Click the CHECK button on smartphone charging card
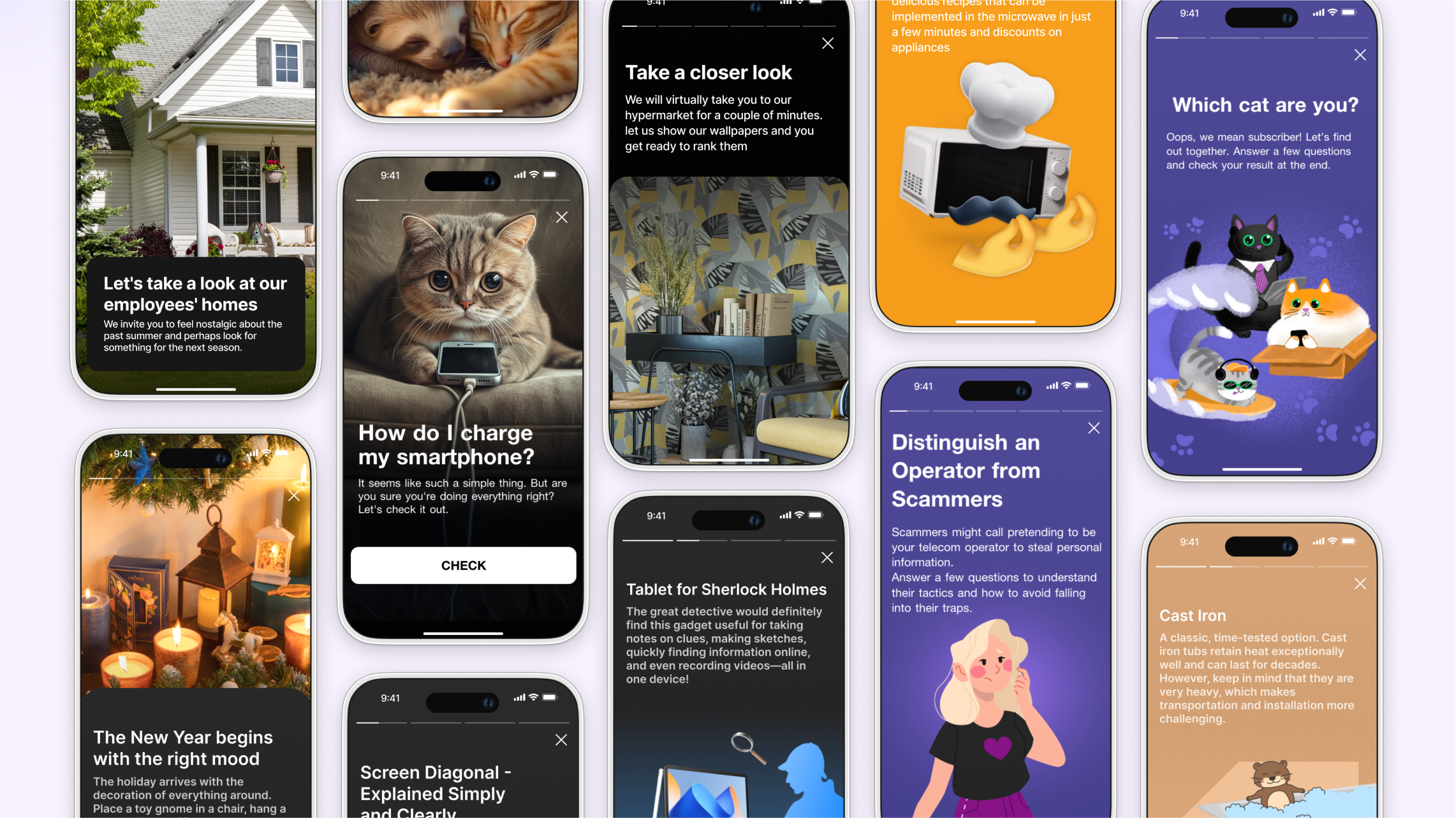The height and width of the screenshot is (818, 1456). [463, 565]
